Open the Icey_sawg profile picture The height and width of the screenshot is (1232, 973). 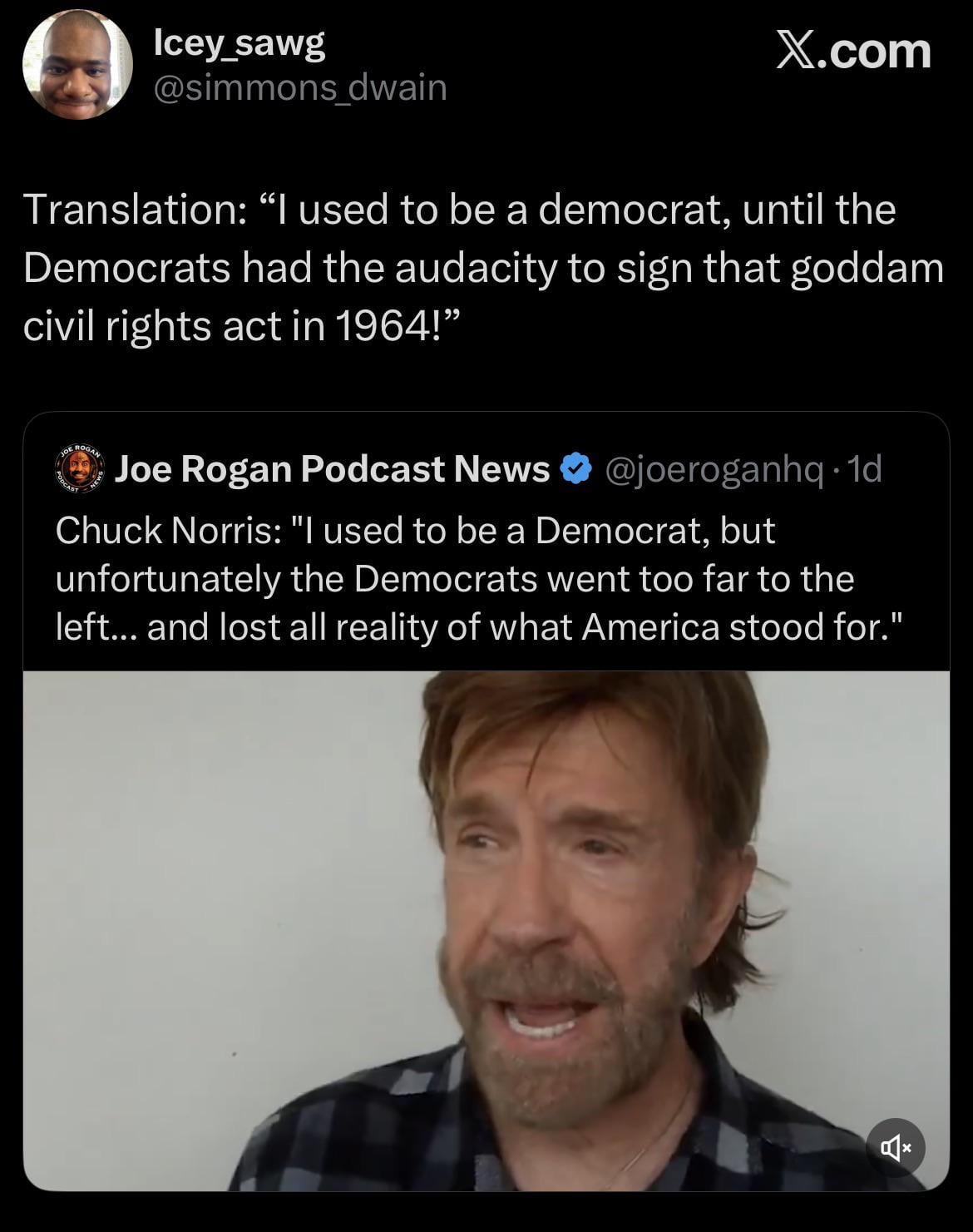pos(77,65)
